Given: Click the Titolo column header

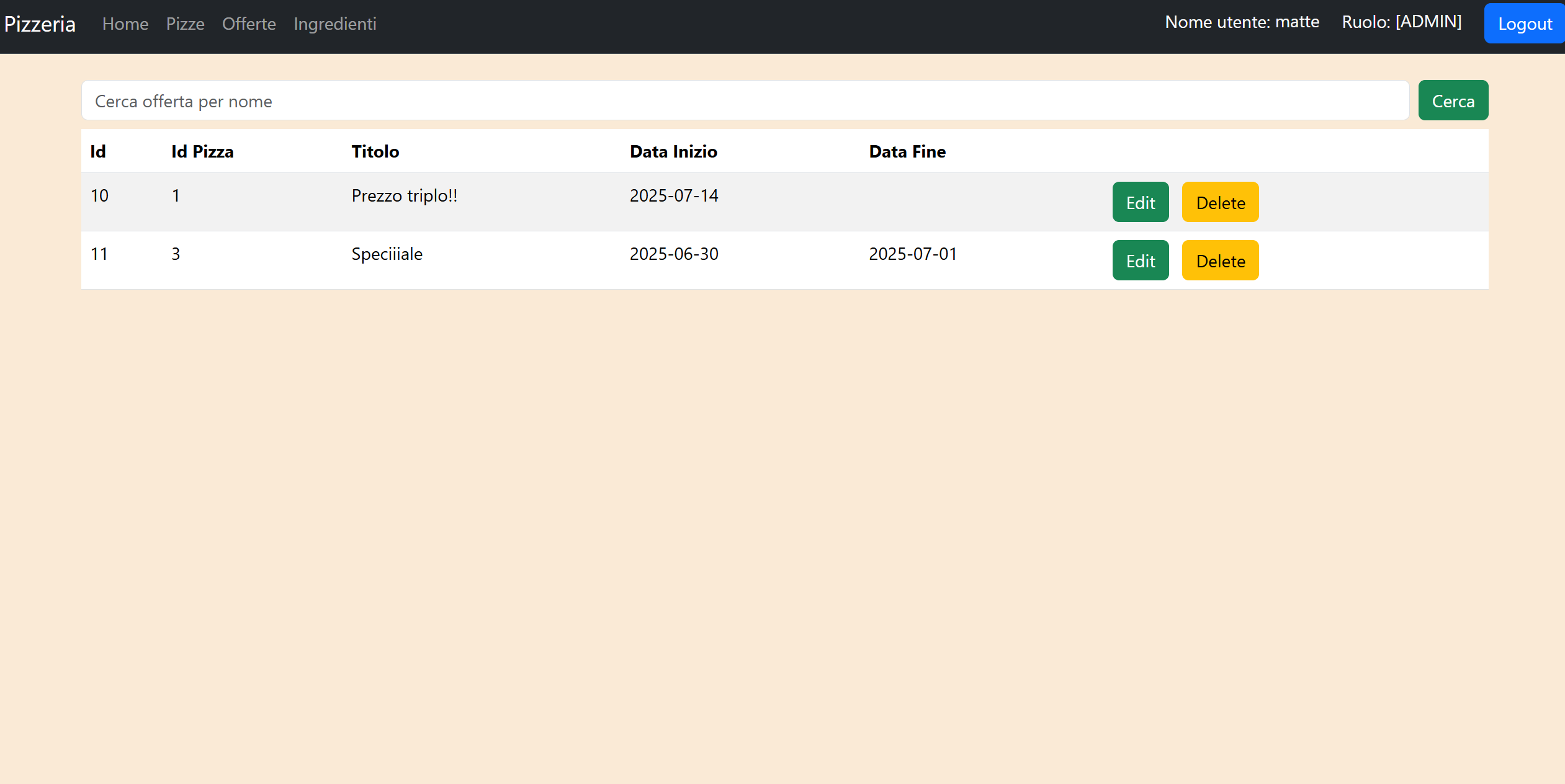Looking at the screenshot, I should [x=375, y=151].
